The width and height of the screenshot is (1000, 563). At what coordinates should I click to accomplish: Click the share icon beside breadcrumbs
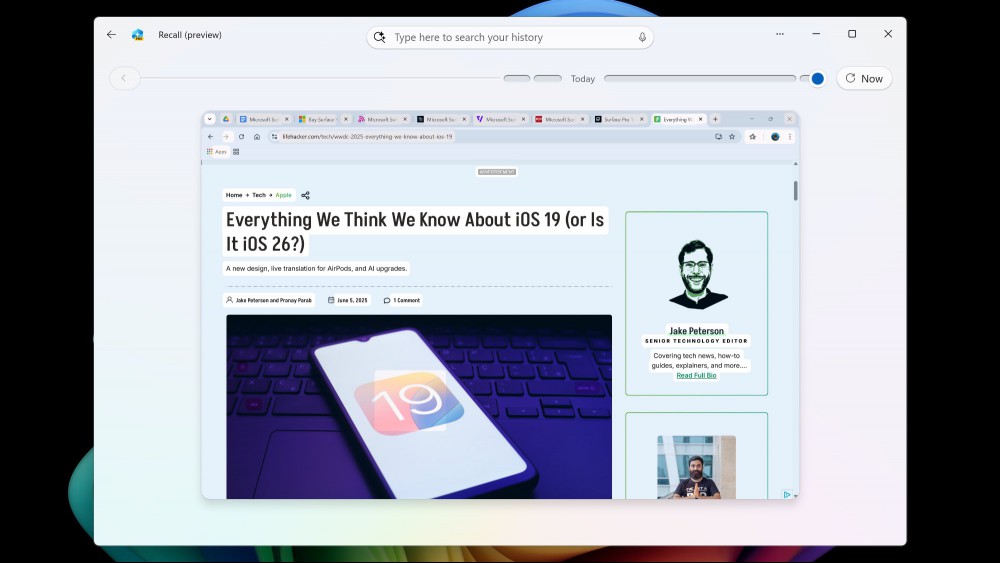305,195
